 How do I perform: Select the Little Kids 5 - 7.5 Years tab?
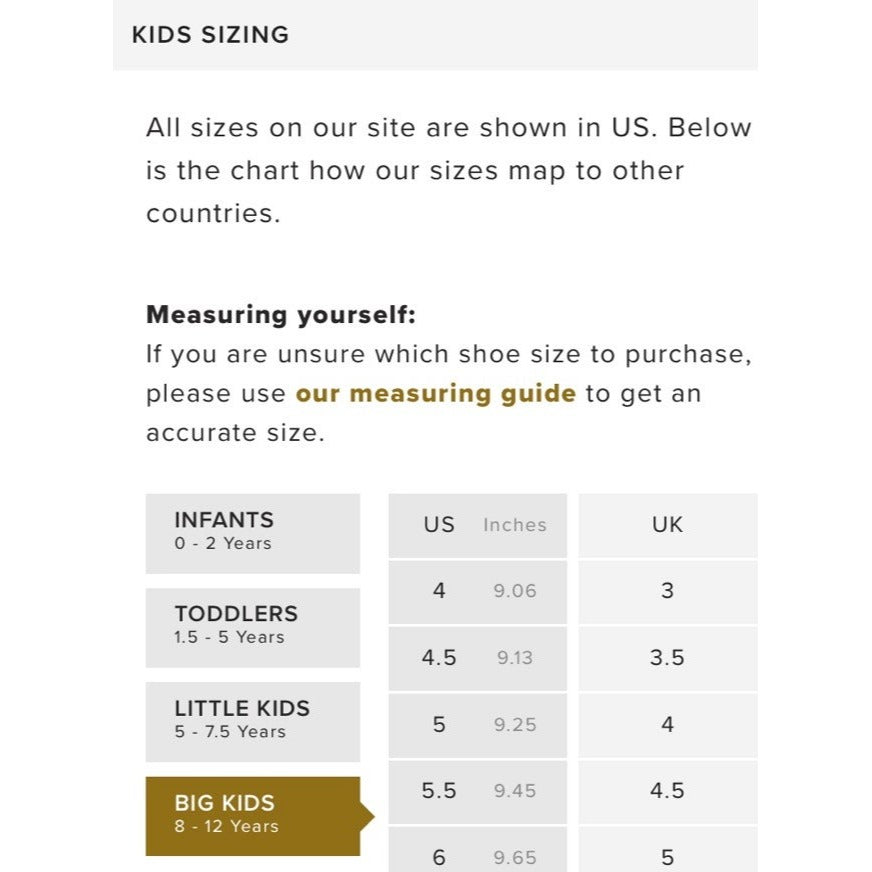252,720
